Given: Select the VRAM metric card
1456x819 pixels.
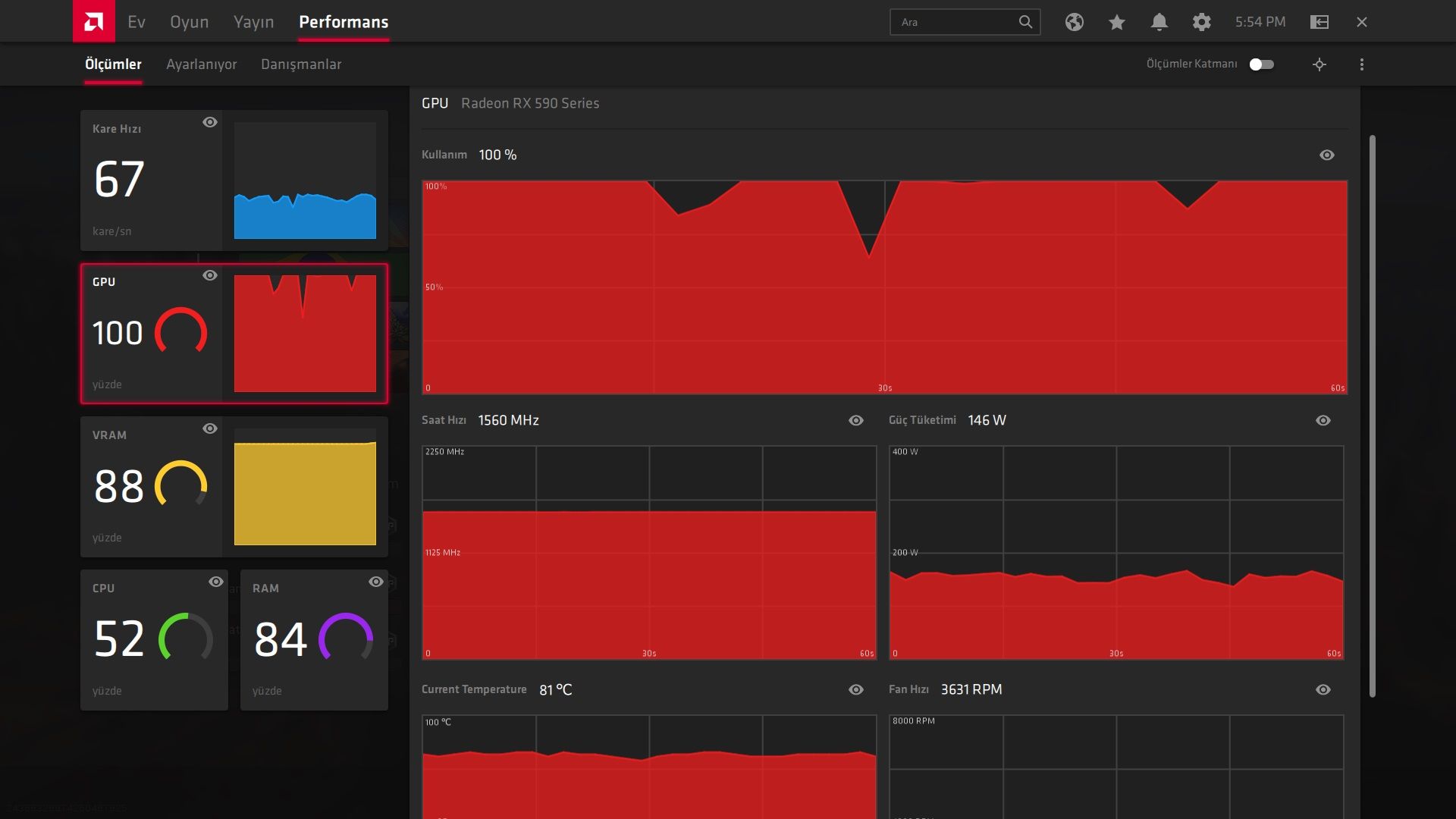Looking at the screenshot, I should pyautogui.click(x=152, y=486).
